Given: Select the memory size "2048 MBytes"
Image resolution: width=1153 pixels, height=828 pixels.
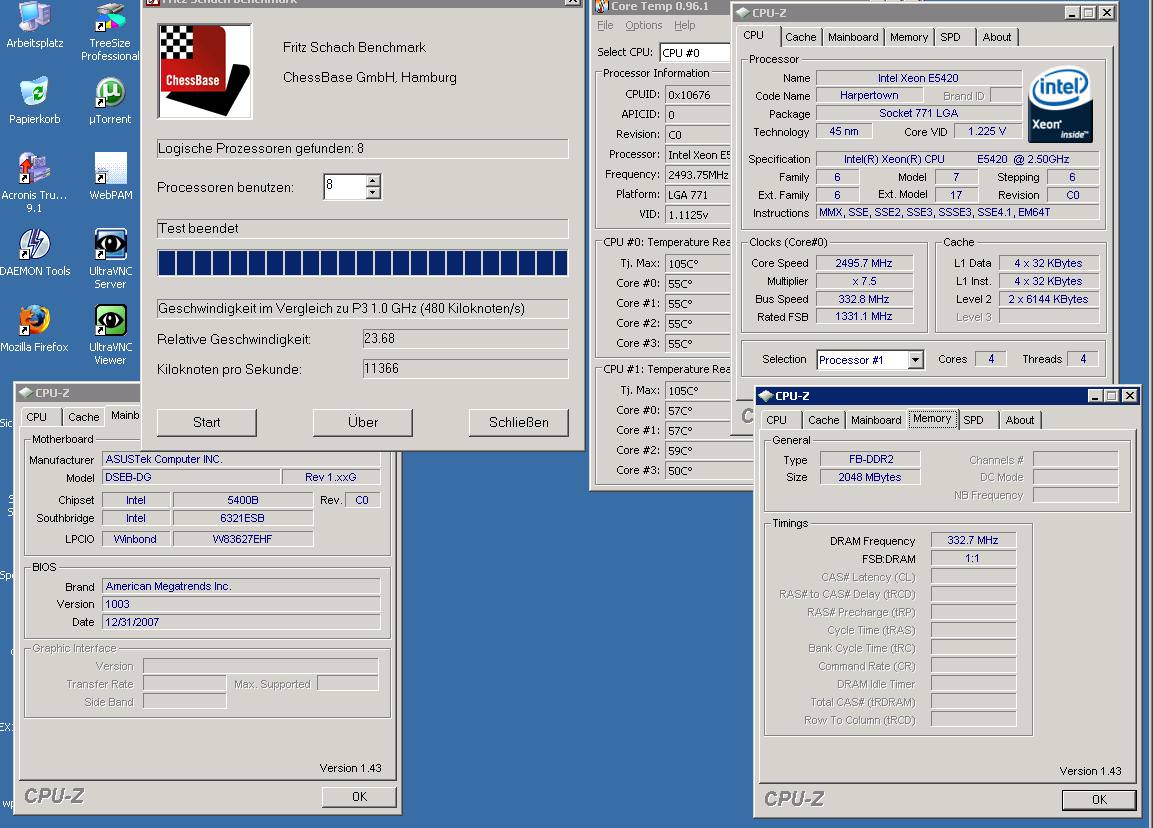Looking at the screenshot, I should (x=870, y=477).
